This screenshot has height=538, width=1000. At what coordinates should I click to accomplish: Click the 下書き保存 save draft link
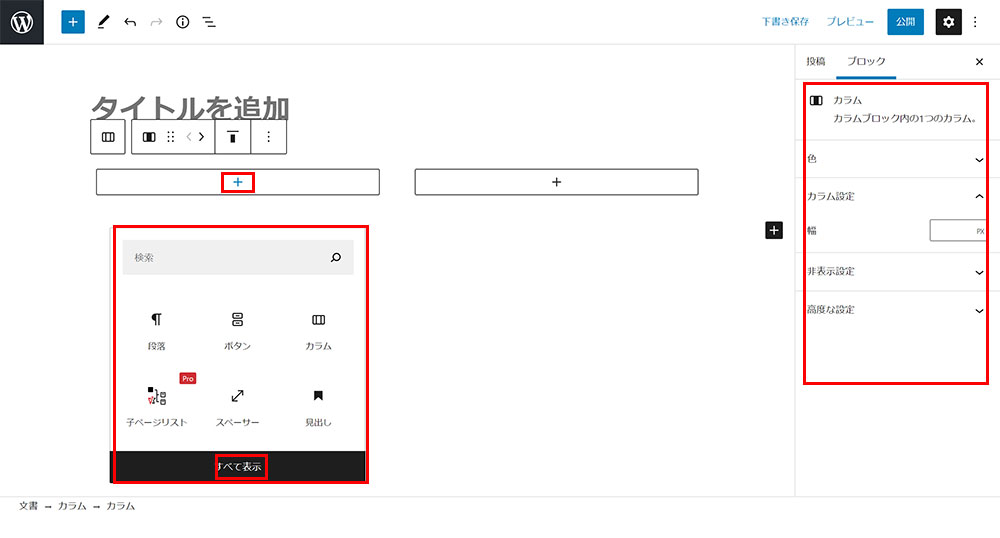pos(784,22)
